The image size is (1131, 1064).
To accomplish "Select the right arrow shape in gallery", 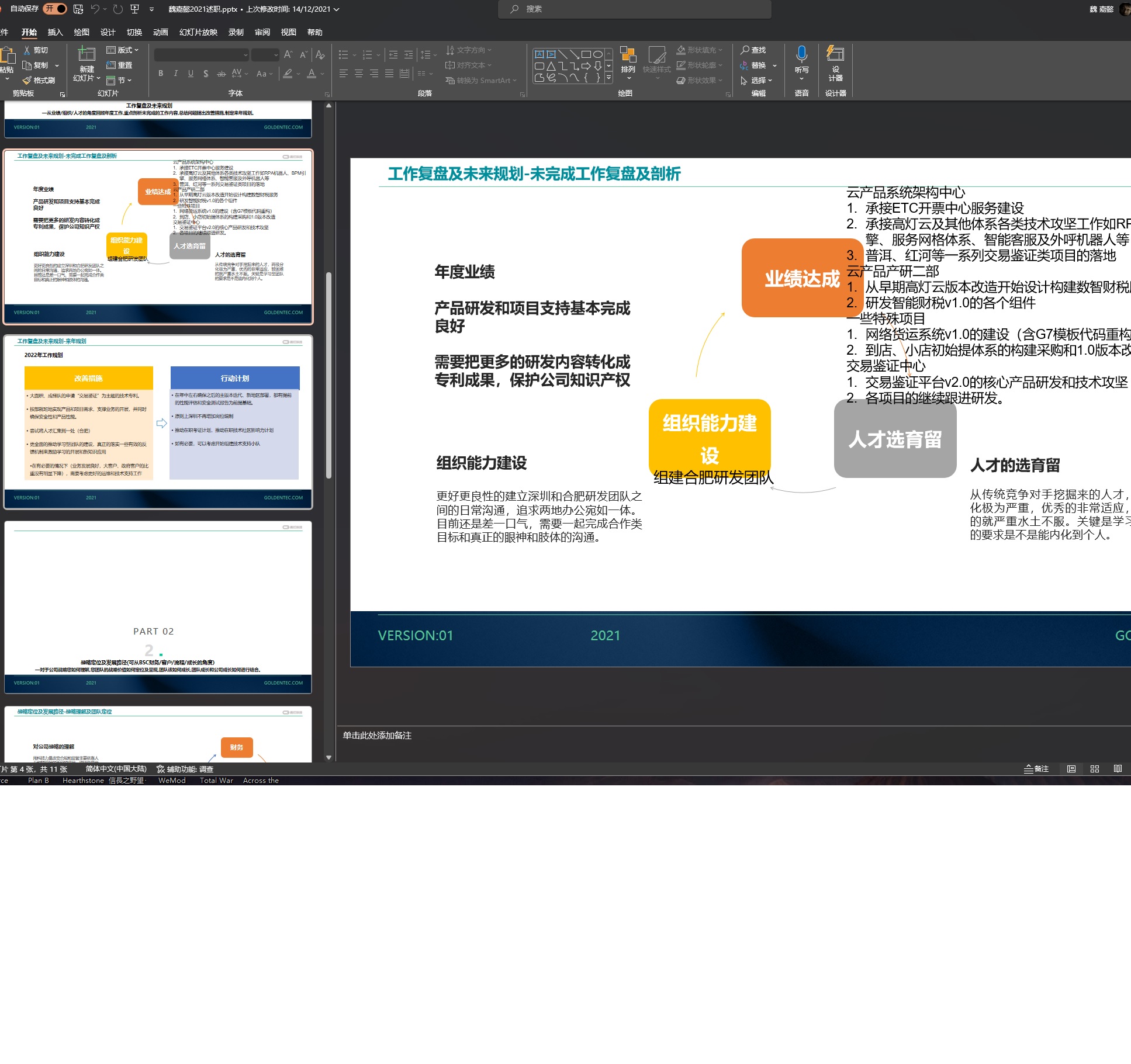I will 586,66.
